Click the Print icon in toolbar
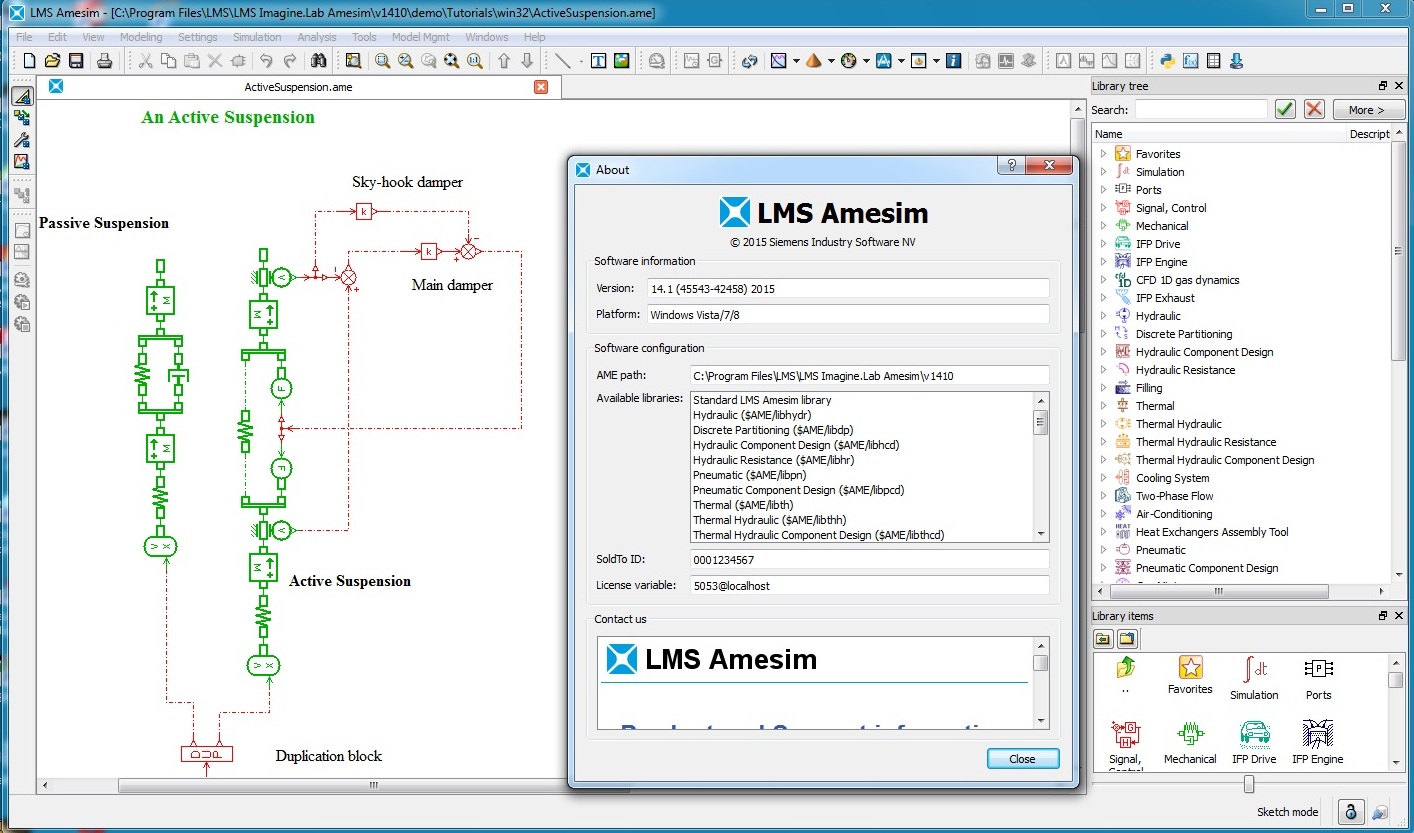Image resolution: width=1414 pixels, height=833 pixels. 104,61
